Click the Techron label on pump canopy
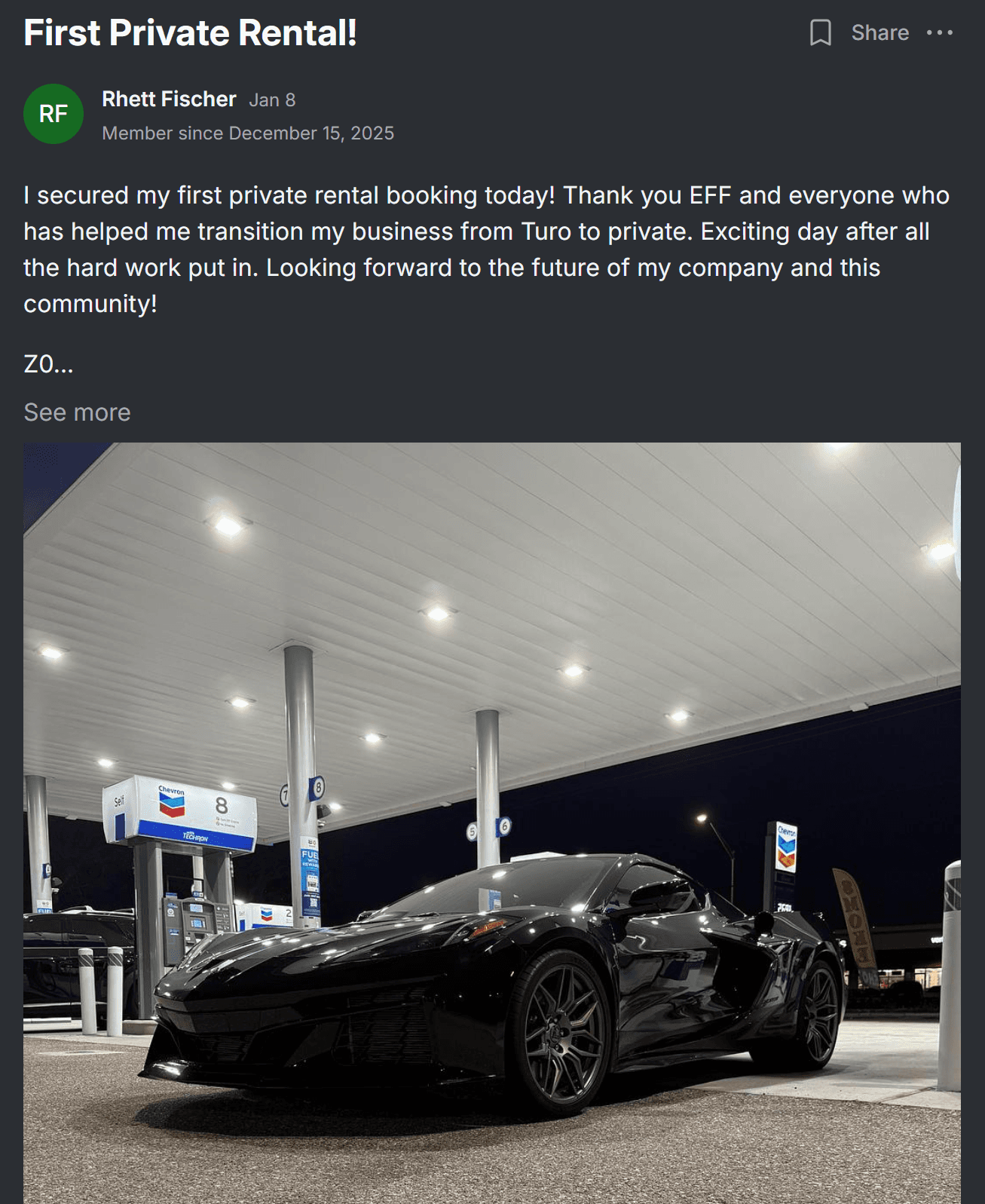The width and height of the screenshot is (985, 1204). pos(195,837)
